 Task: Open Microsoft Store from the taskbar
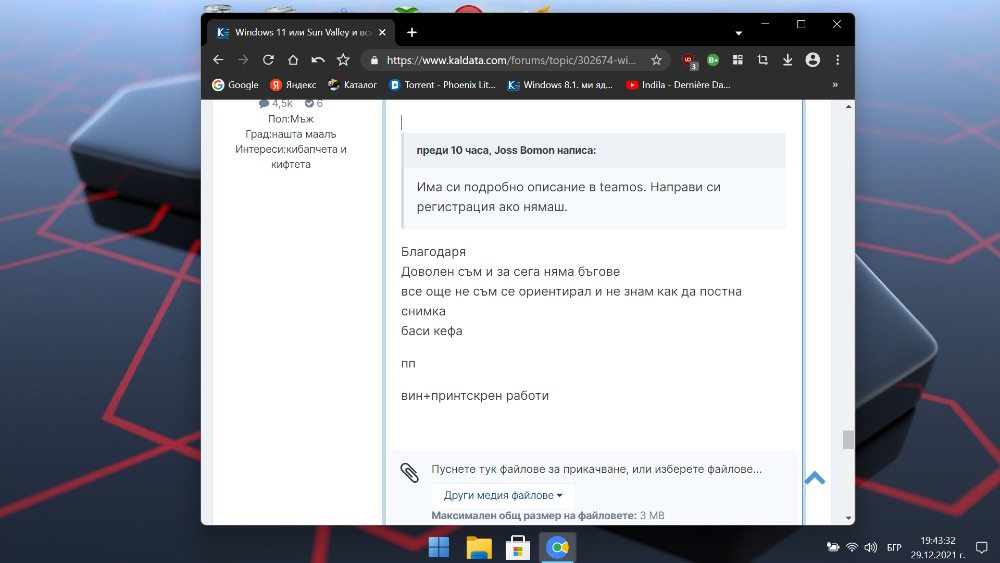tap(518, 547)
